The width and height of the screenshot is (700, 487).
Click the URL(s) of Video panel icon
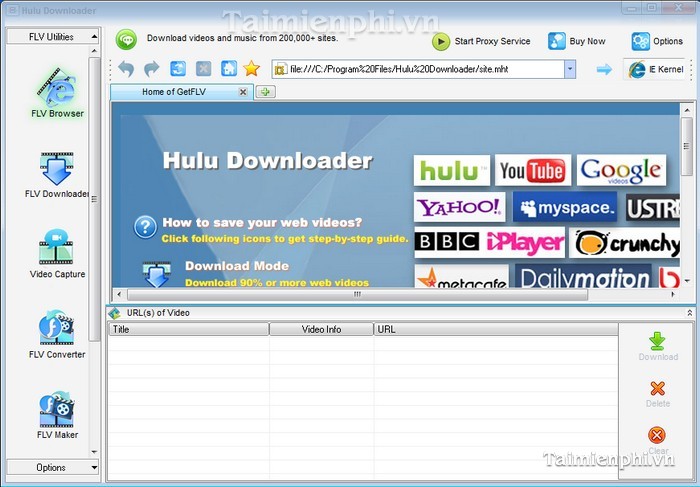[115, 313]
